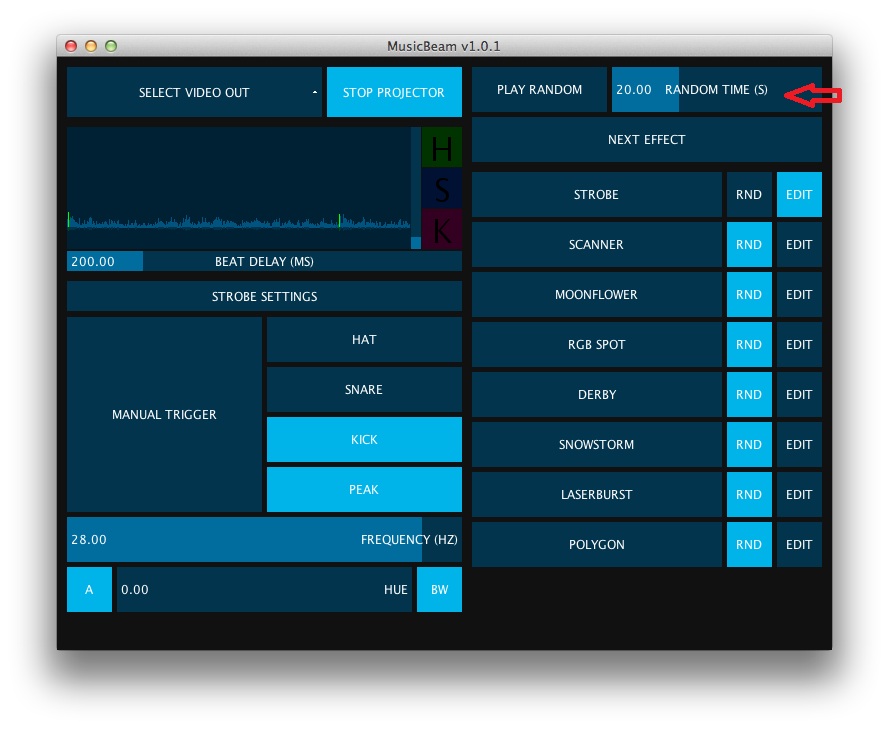Click the A button next to the HUE field
The image size is (889, 729).
point(88,589)
